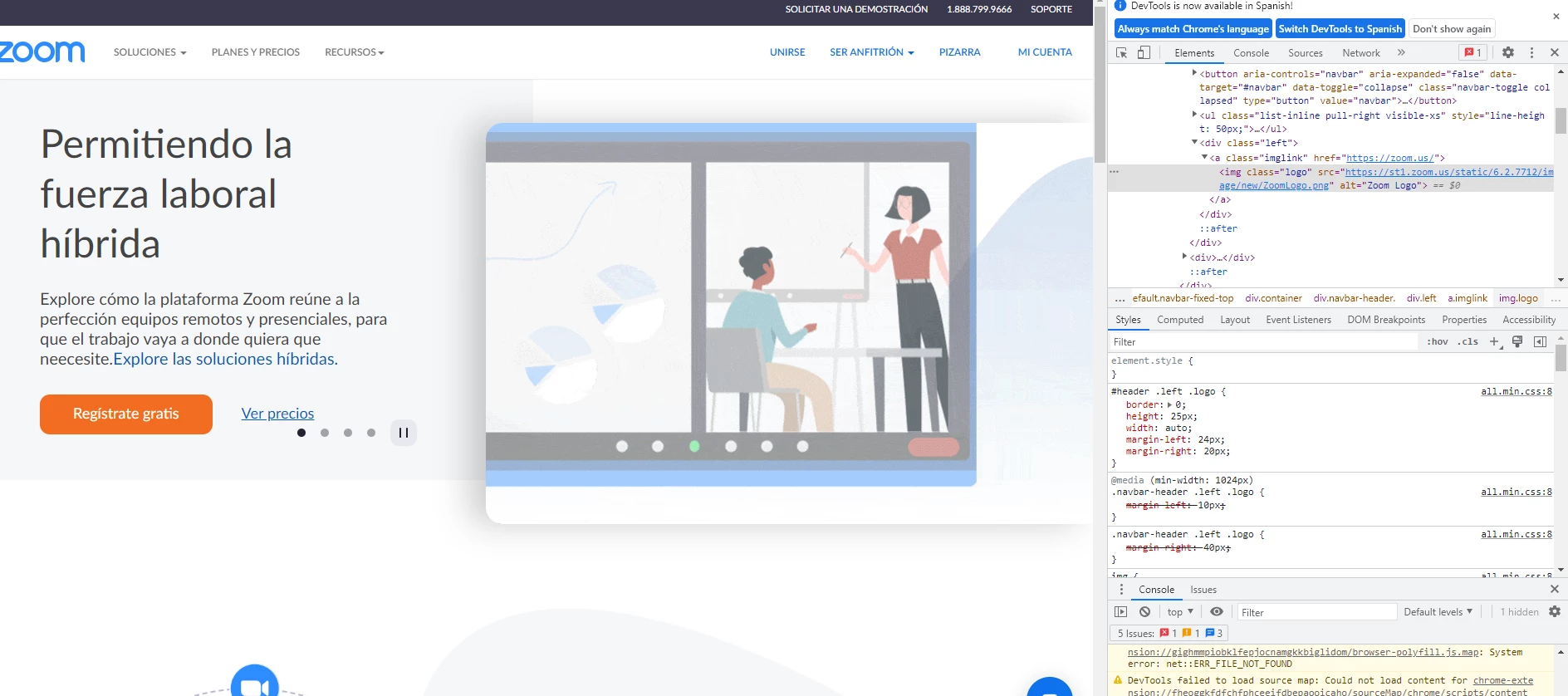Open Explore las soluciones híbridas link
The image size is (1568, 696).
click(226, 359)
